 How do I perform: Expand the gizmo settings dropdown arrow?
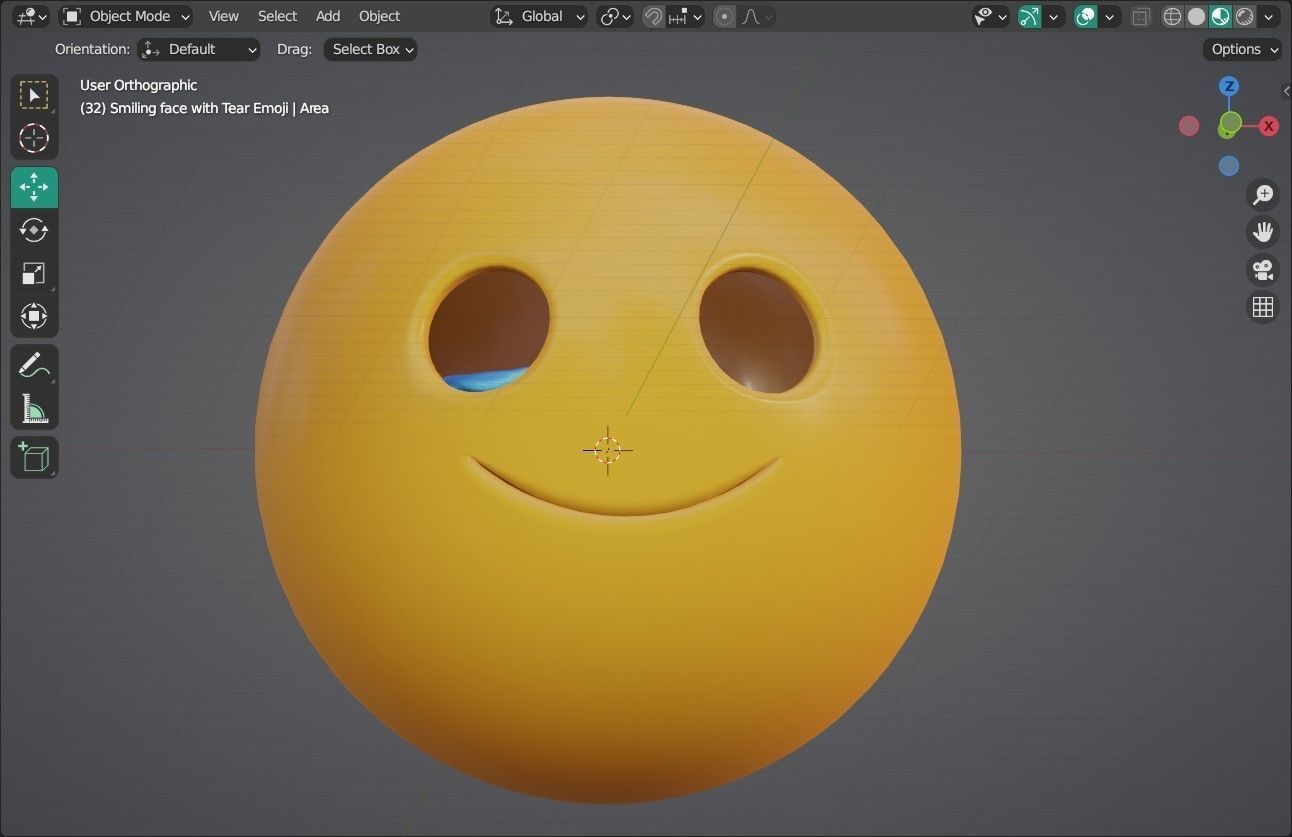click(x=1053, y=16)
